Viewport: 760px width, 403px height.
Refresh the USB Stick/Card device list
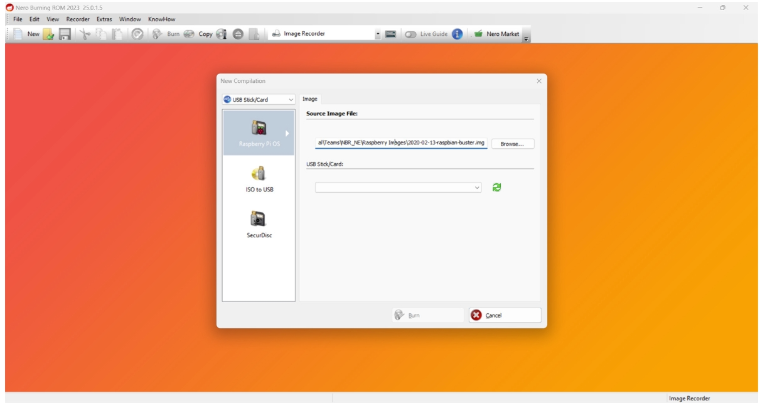(497, 186)
